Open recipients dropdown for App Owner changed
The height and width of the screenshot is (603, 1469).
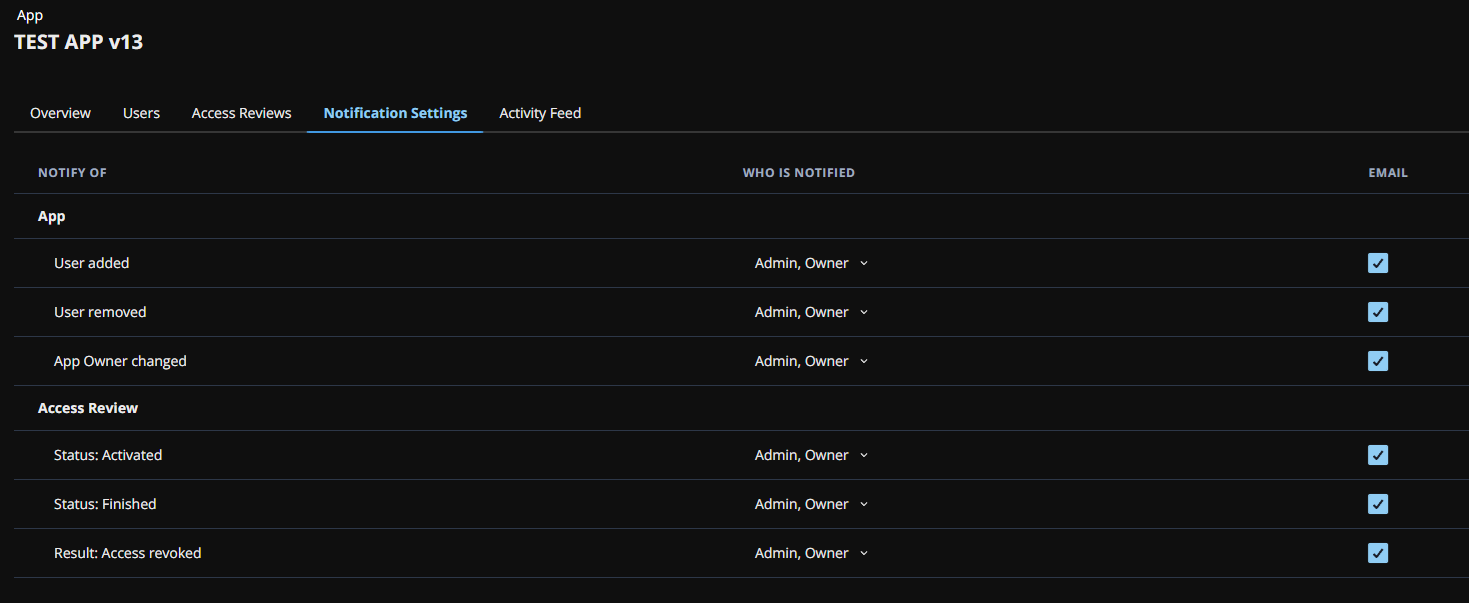(810, 361)
